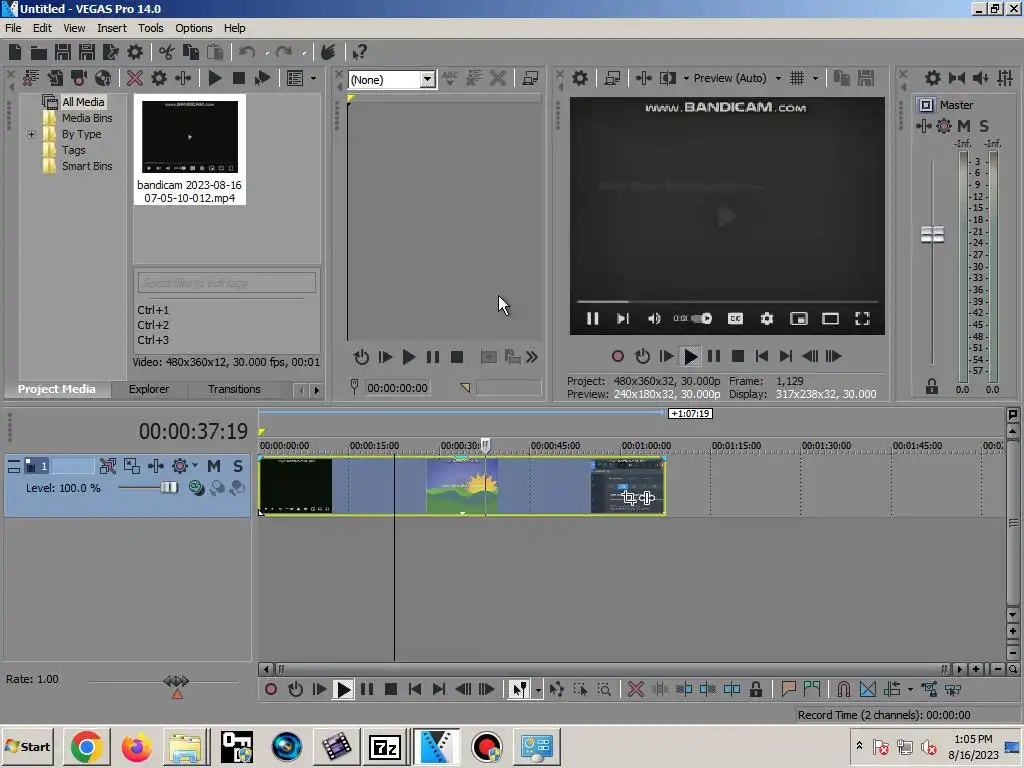Open the Insert menu
1024x768 pixels.
(112, 28)
